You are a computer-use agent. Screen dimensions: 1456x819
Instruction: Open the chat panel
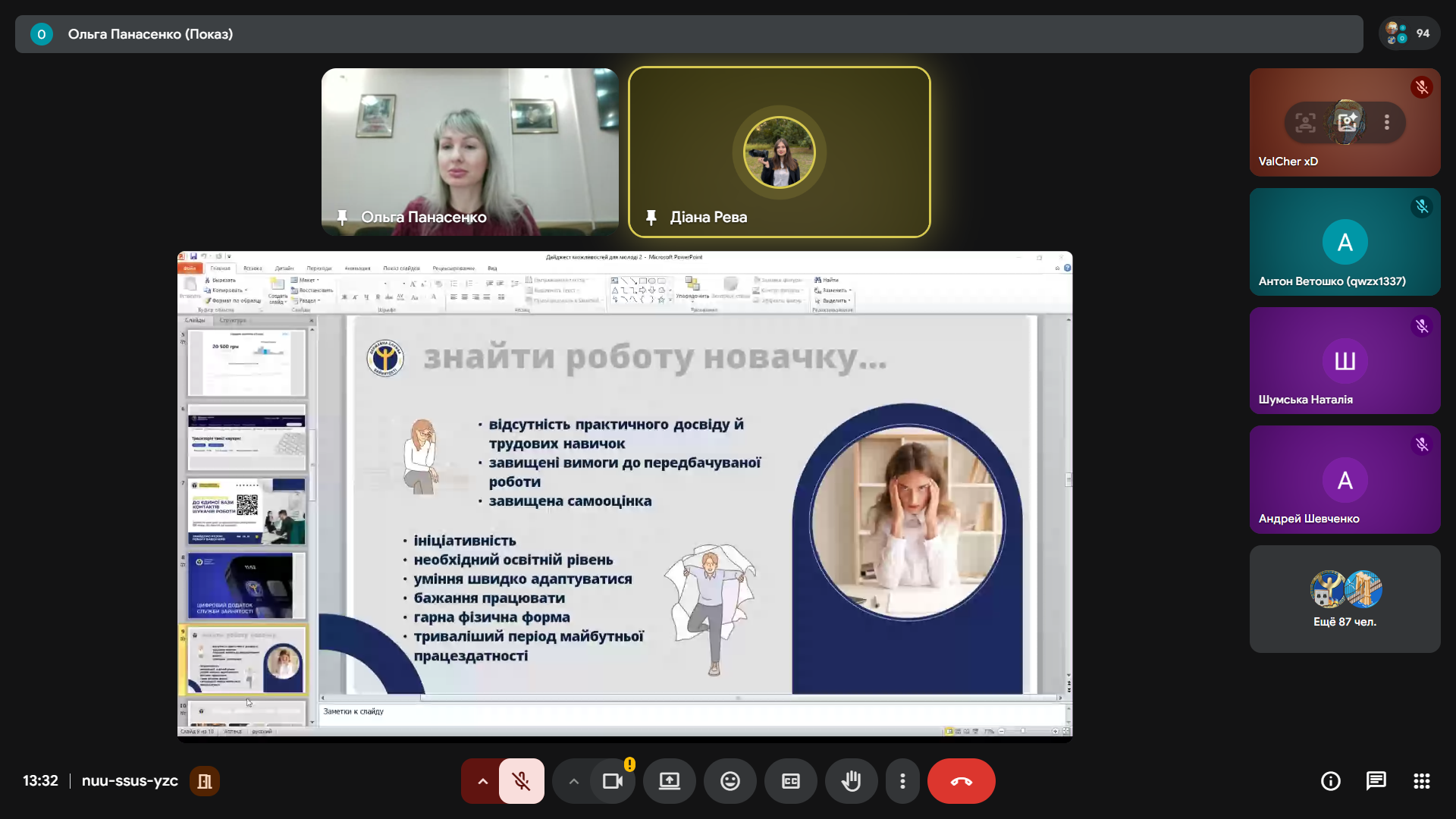click(x=1376, y=781)
